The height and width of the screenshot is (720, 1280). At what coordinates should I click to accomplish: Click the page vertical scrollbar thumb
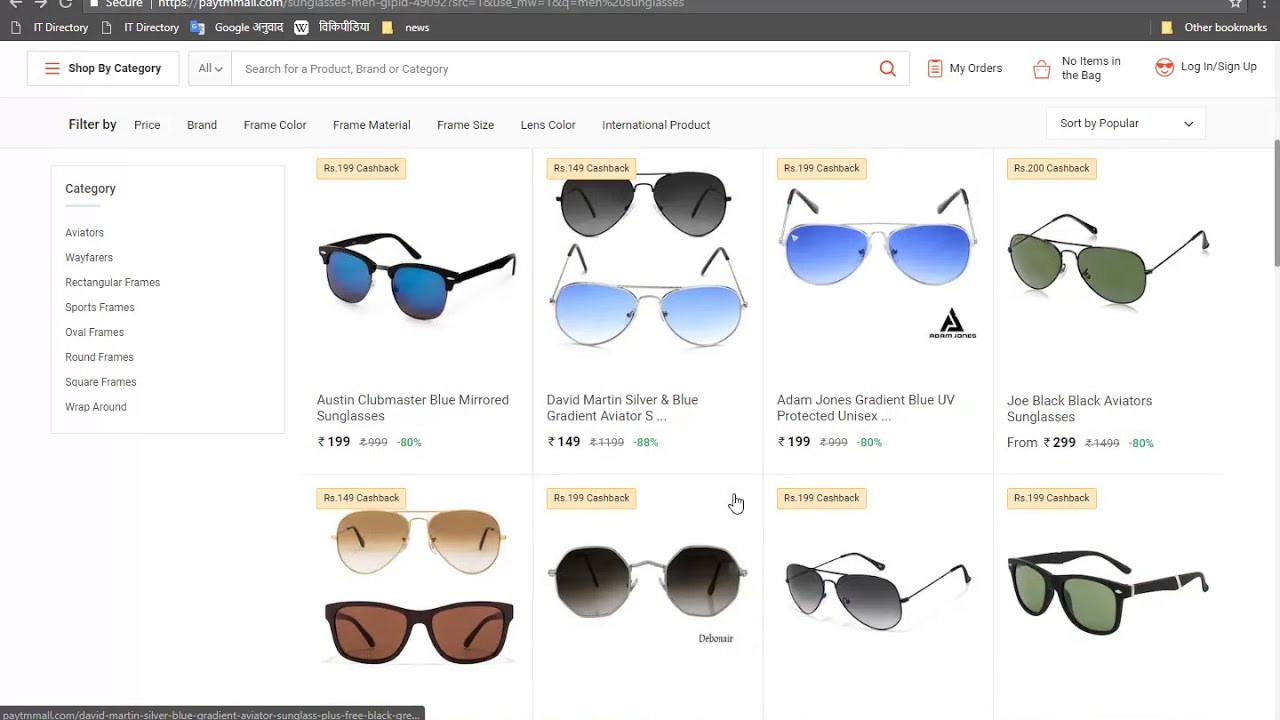[1276, 203]
